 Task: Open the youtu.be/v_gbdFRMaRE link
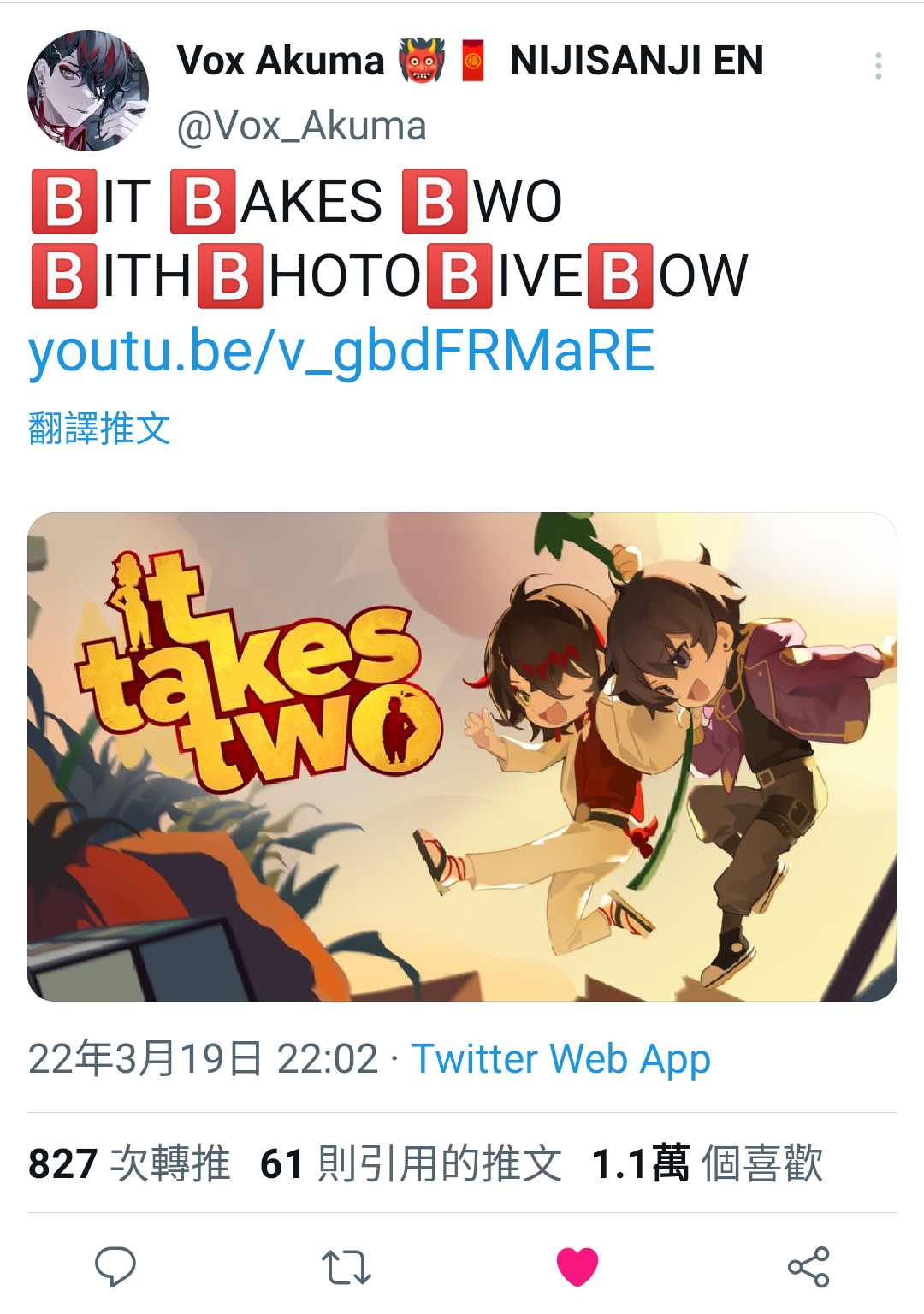click(x=341, y=351)
